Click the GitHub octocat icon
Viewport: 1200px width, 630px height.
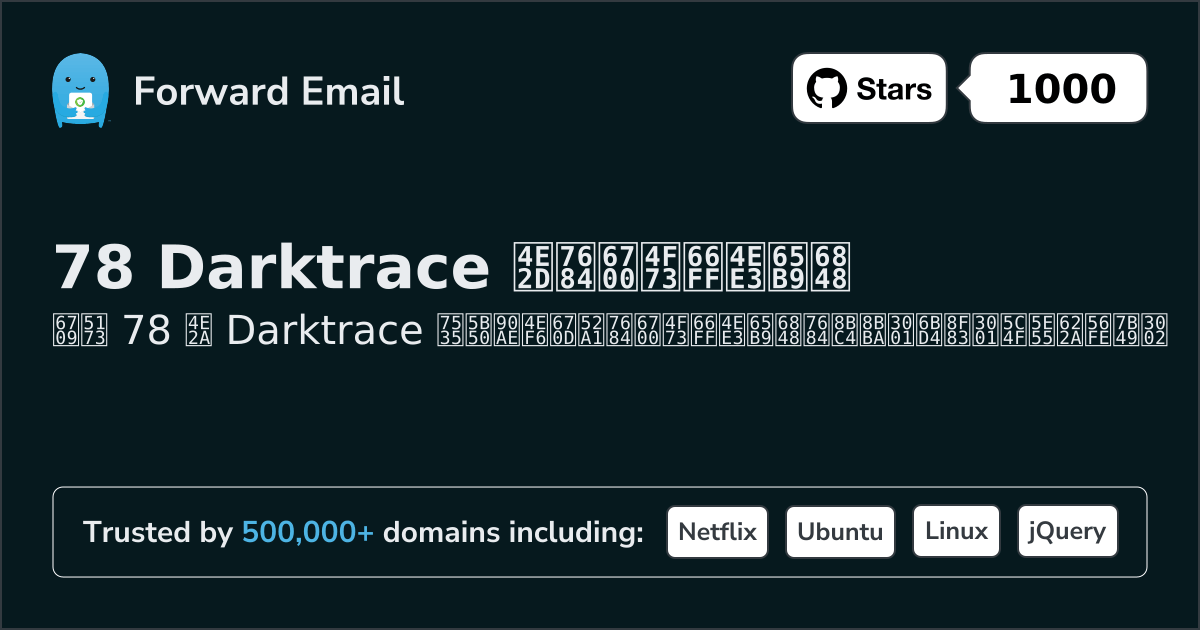click(x=828, y=89)
